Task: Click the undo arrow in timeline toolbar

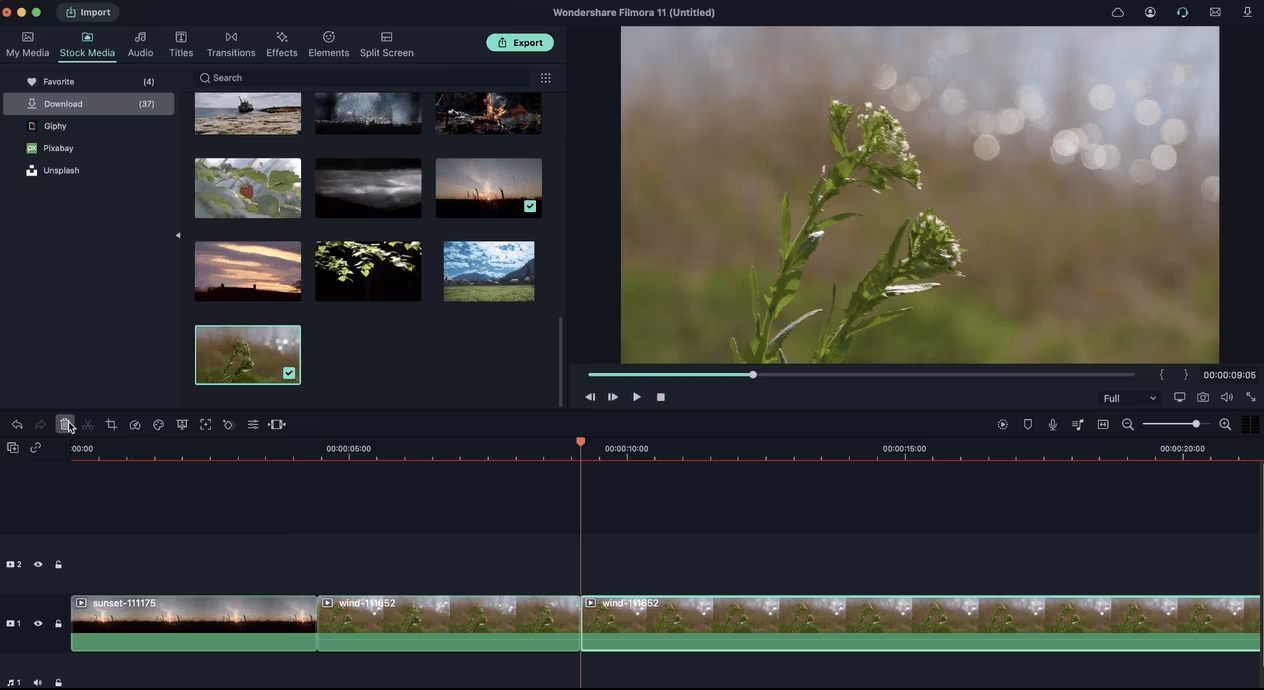Action: (x=17, y=425)
